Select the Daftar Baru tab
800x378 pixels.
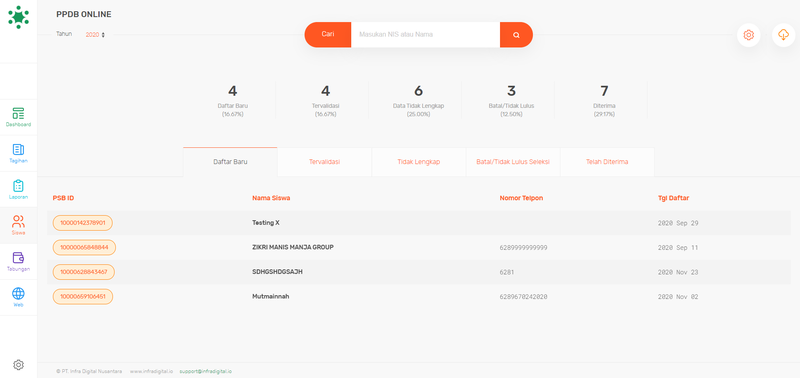click(230, 162)
